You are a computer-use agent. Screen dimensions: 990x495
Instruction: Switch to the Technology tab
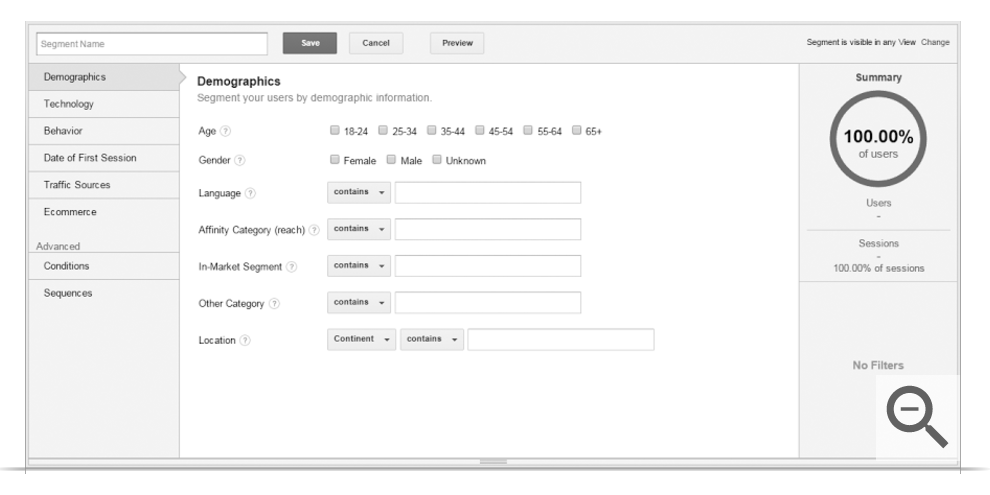(69, 104)
